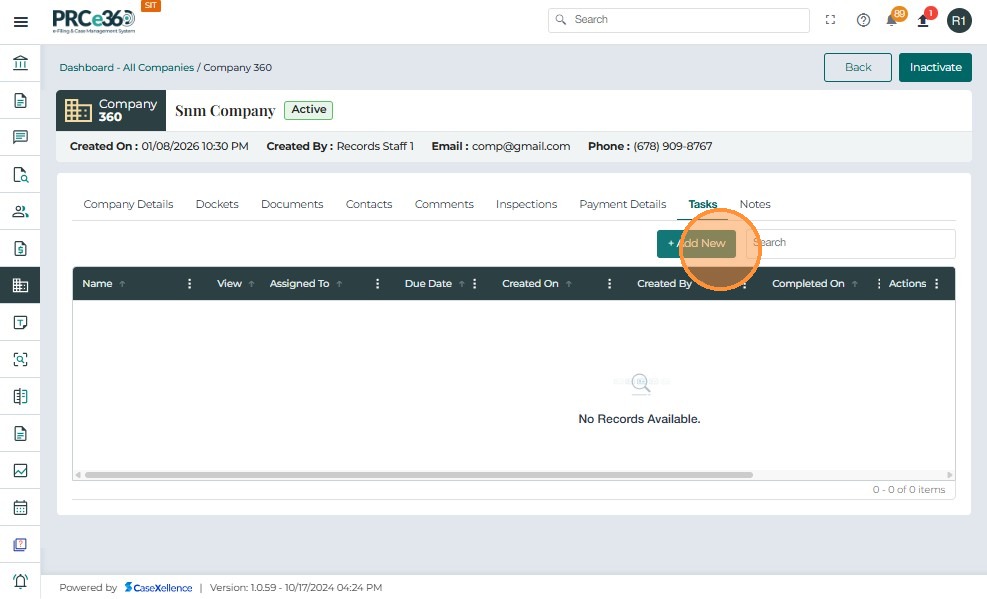Open Completed On column menu dots

[x=879, y=284]
